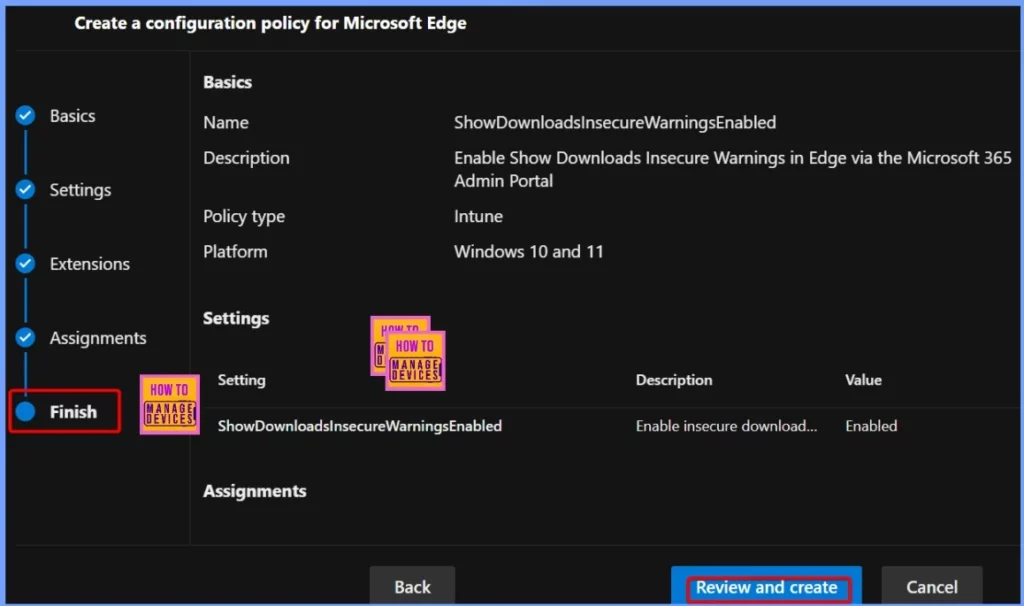Click the 'Create a configuration policy' title

[270, 23]
